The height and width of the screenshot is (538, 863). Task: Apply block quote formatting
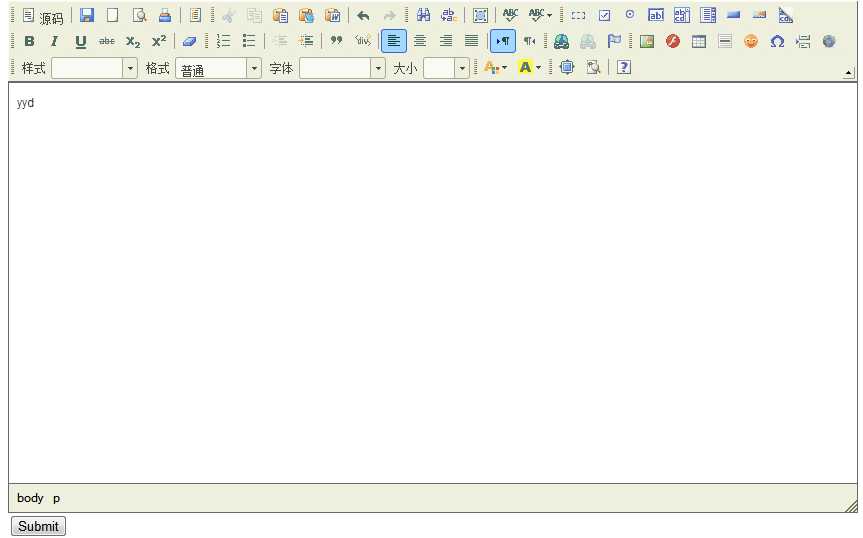coord(336,41)
